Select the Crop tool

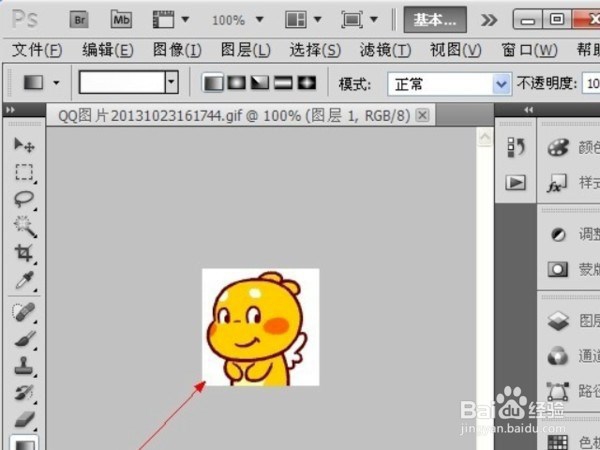[24, 253]
